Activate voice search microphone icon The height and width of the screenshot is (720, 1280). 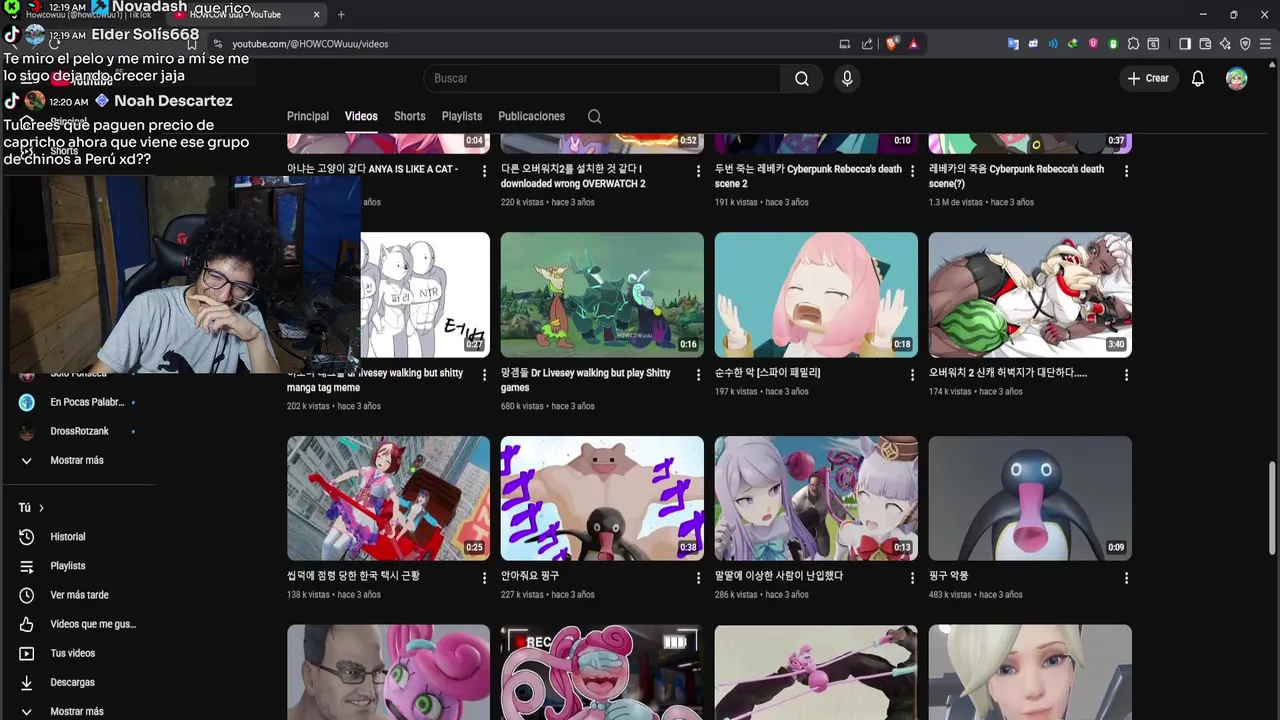click(x=847, y=78)
